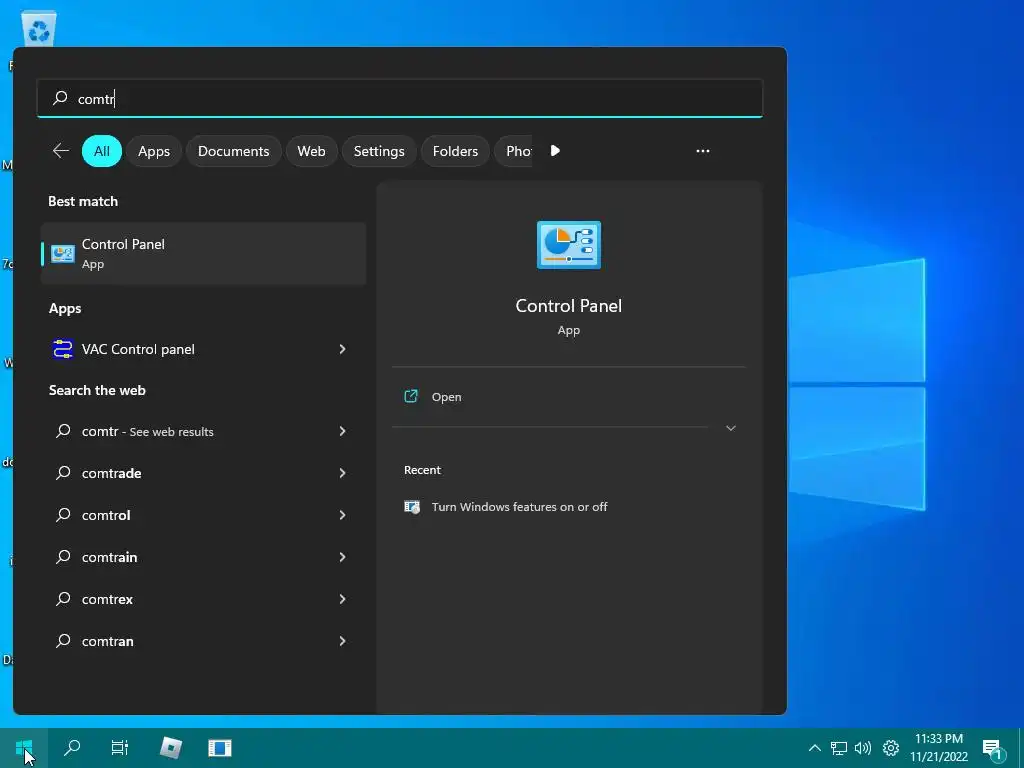Viewport: 1024px width, 768px height.
Task: Click the taskbar clock and date
Action: point(939,748)
